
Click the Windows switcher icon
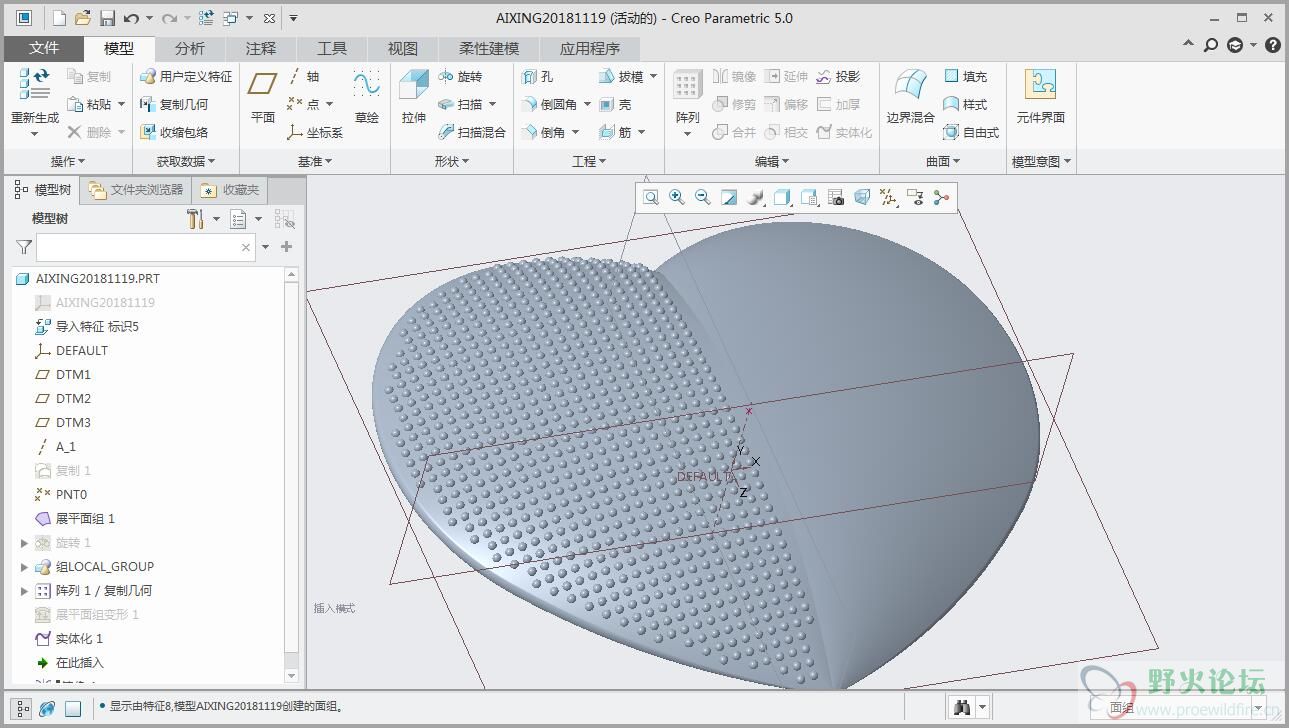tap(231, 18)
